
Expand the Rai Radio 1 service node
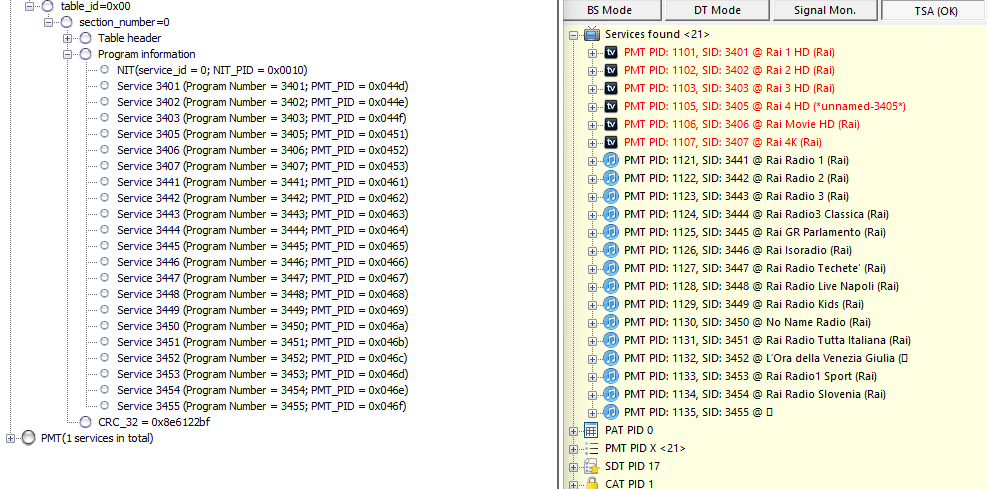(592, 161)
